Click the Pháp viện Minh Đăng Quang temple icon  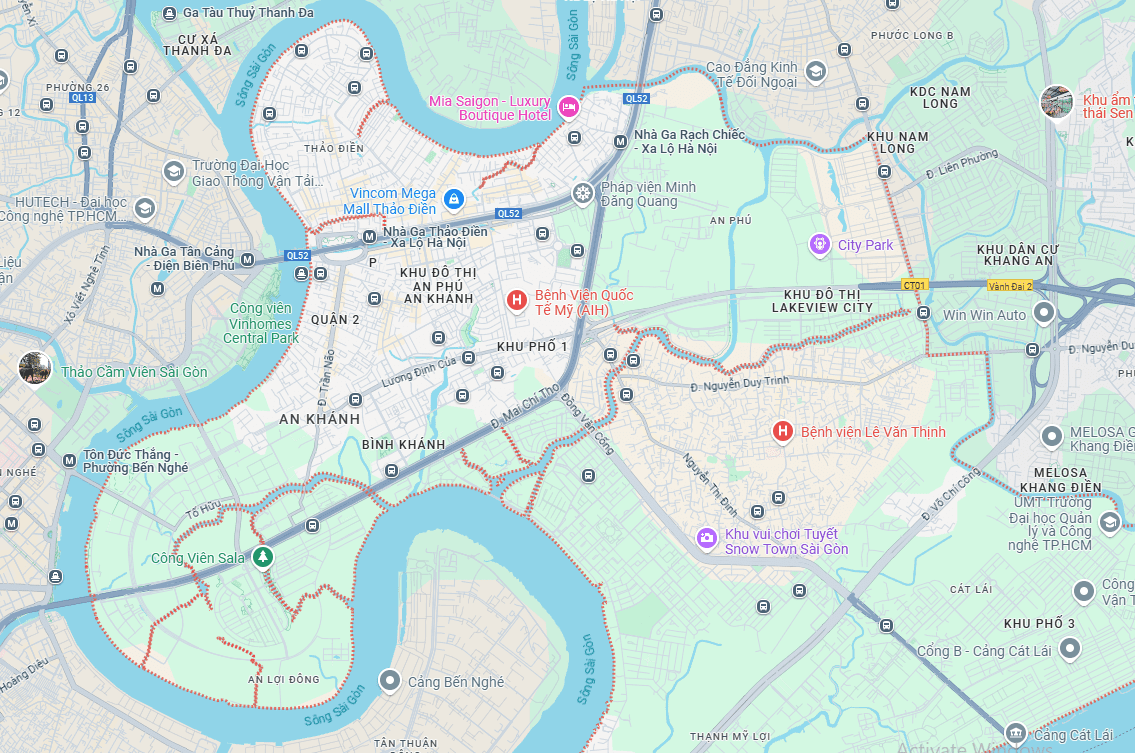click(583, 193)
